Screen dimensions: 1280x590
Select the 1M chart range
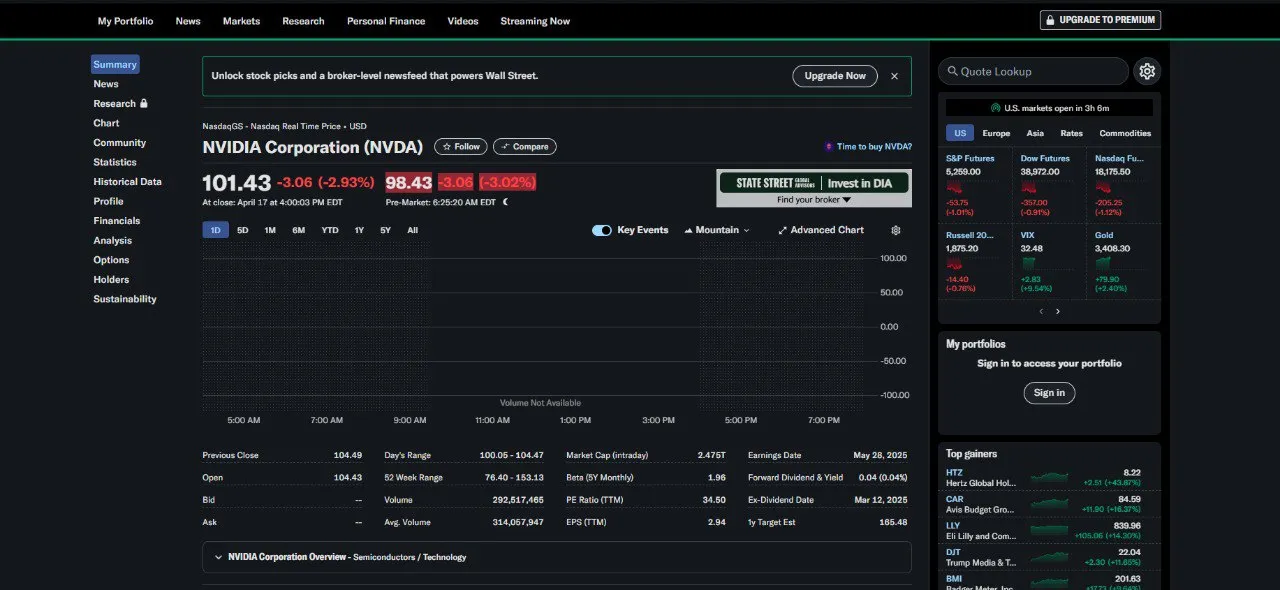pyautogui.click(x=270, y=230)
